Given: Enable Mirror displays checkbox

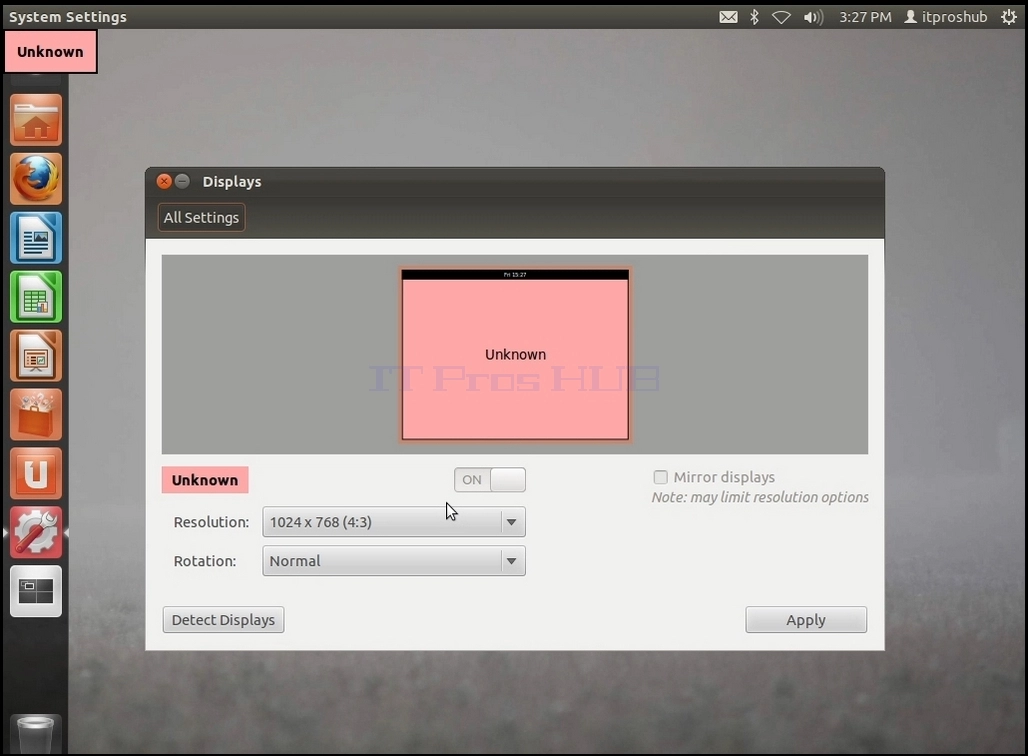Looking at the screenshot, I should tap(660, 477).
